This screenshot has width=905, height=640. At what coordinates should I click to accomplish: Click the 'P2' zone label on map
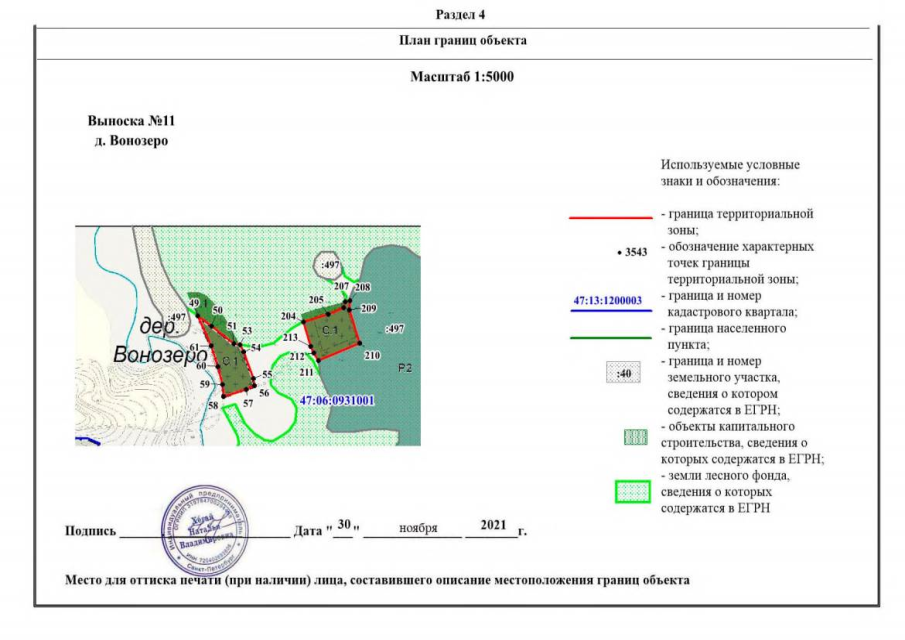pyautogui.click(x=405, y=368)
